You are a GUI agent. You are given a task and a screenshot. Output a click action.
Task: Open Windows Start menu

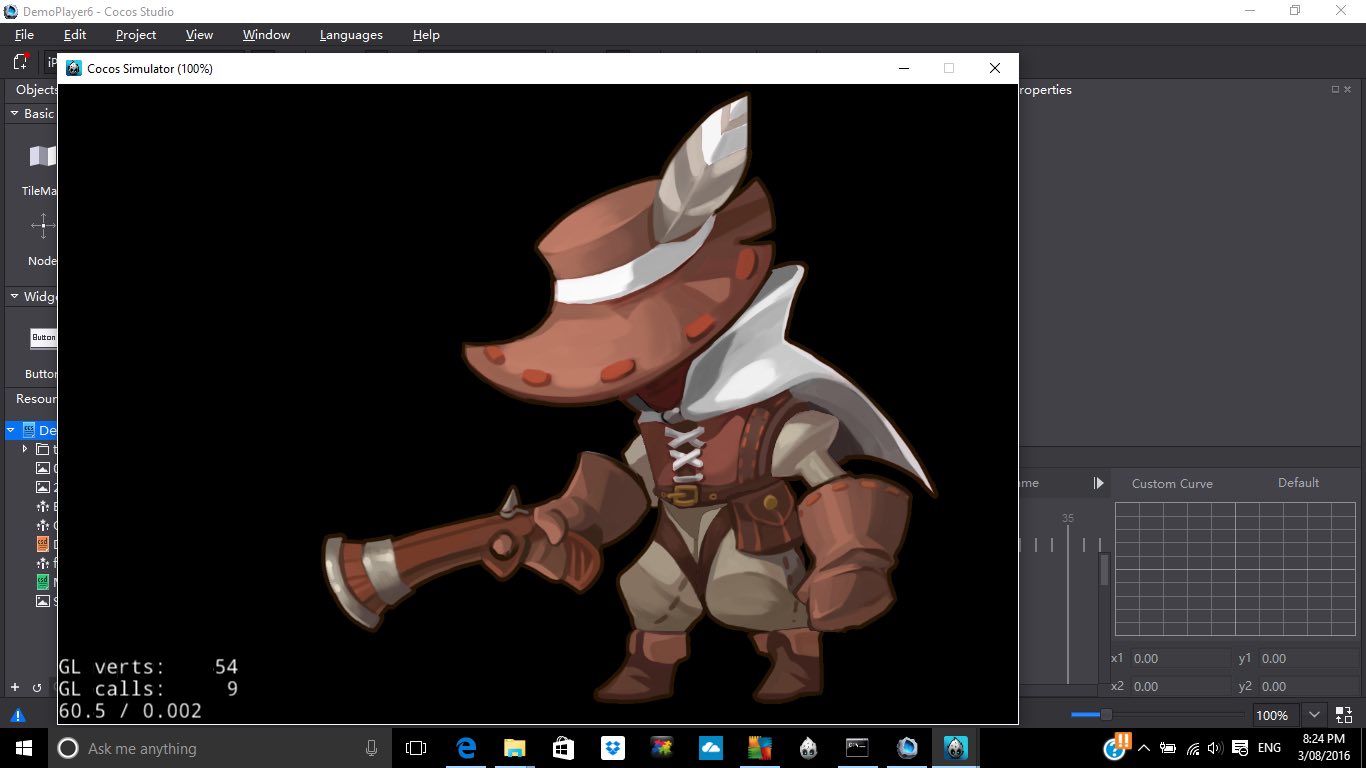tap(24, 748)
